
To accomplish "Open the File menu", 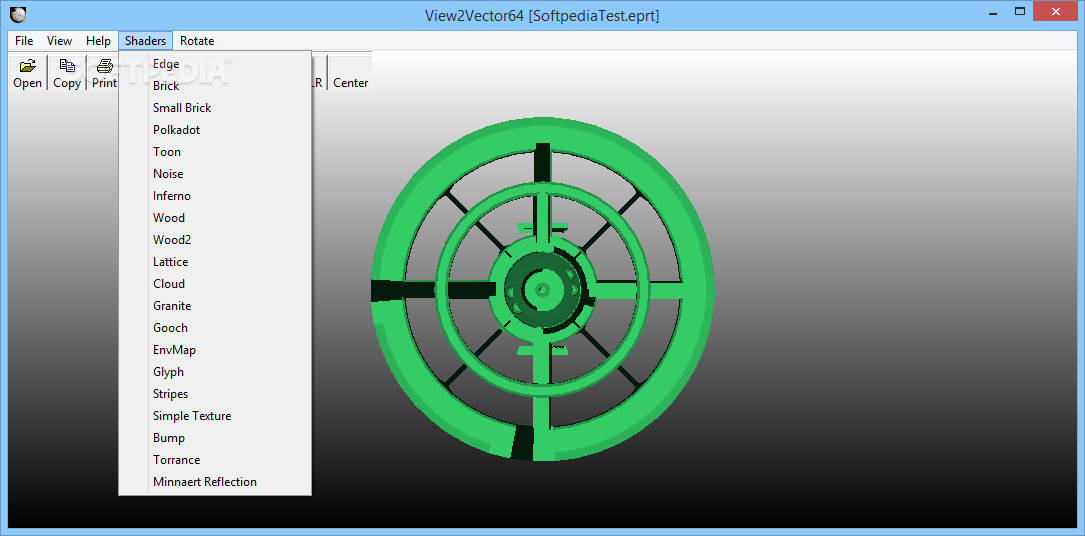I will click(x=24, y=41).
